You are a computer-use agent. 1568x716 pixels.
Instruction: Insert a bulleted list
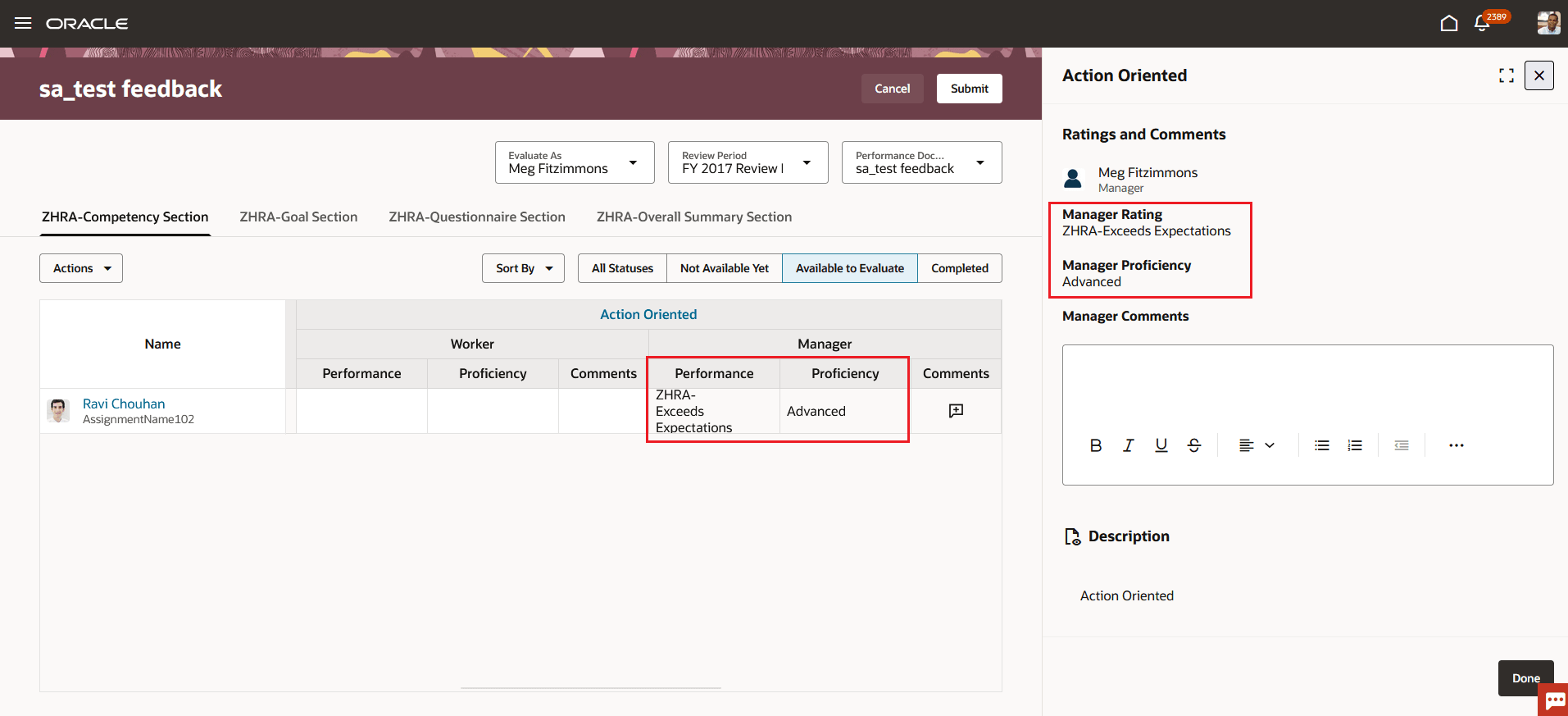pos(1322,445)
